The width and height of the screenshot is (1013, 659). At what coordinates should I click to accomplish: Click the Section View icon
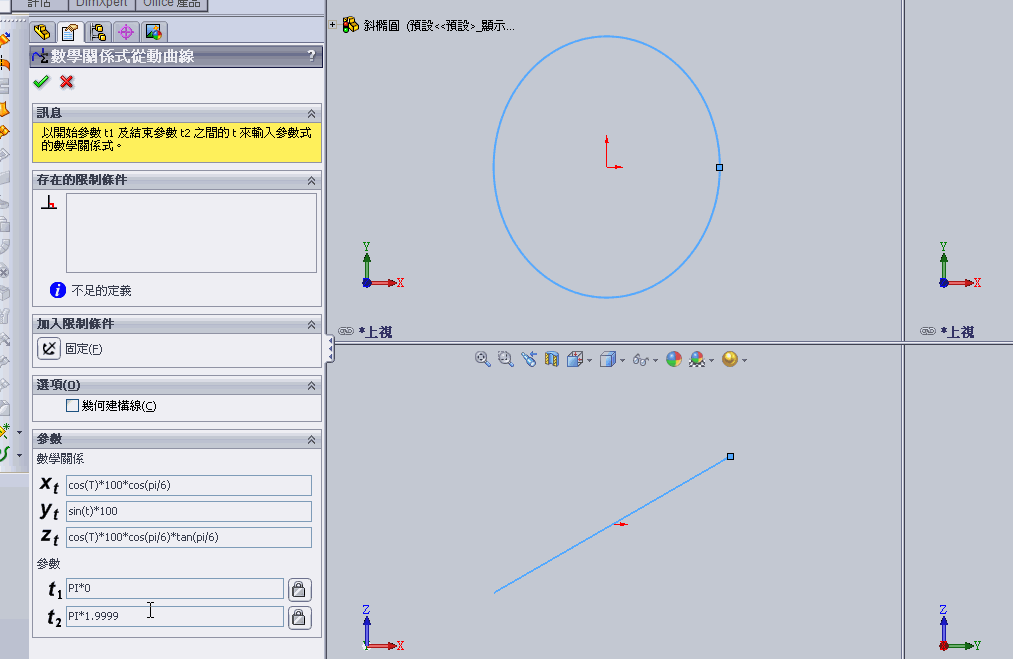(552, 359)
